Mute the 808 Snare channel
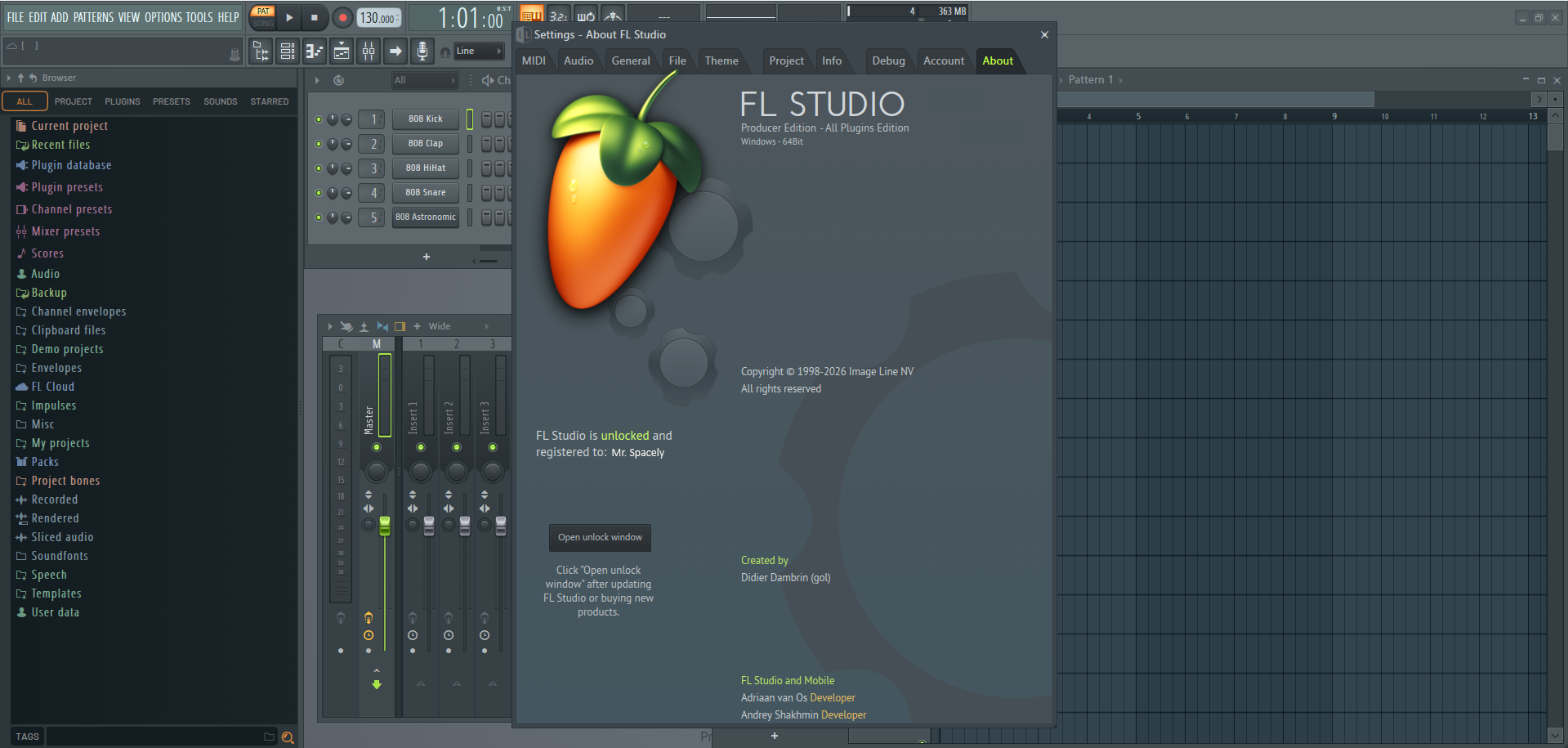1568x748 pixels. 319,193
